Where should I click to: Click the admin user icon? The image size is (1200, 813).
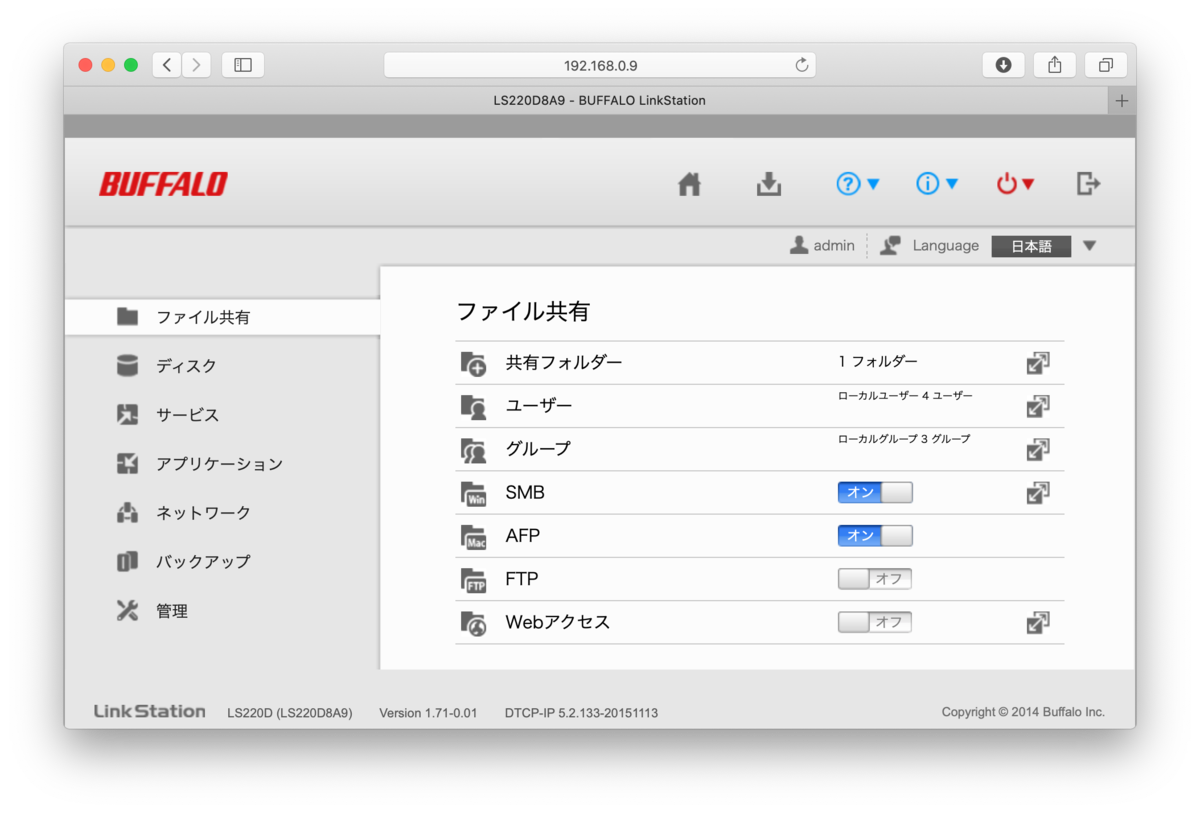click(x=799, y=246)
